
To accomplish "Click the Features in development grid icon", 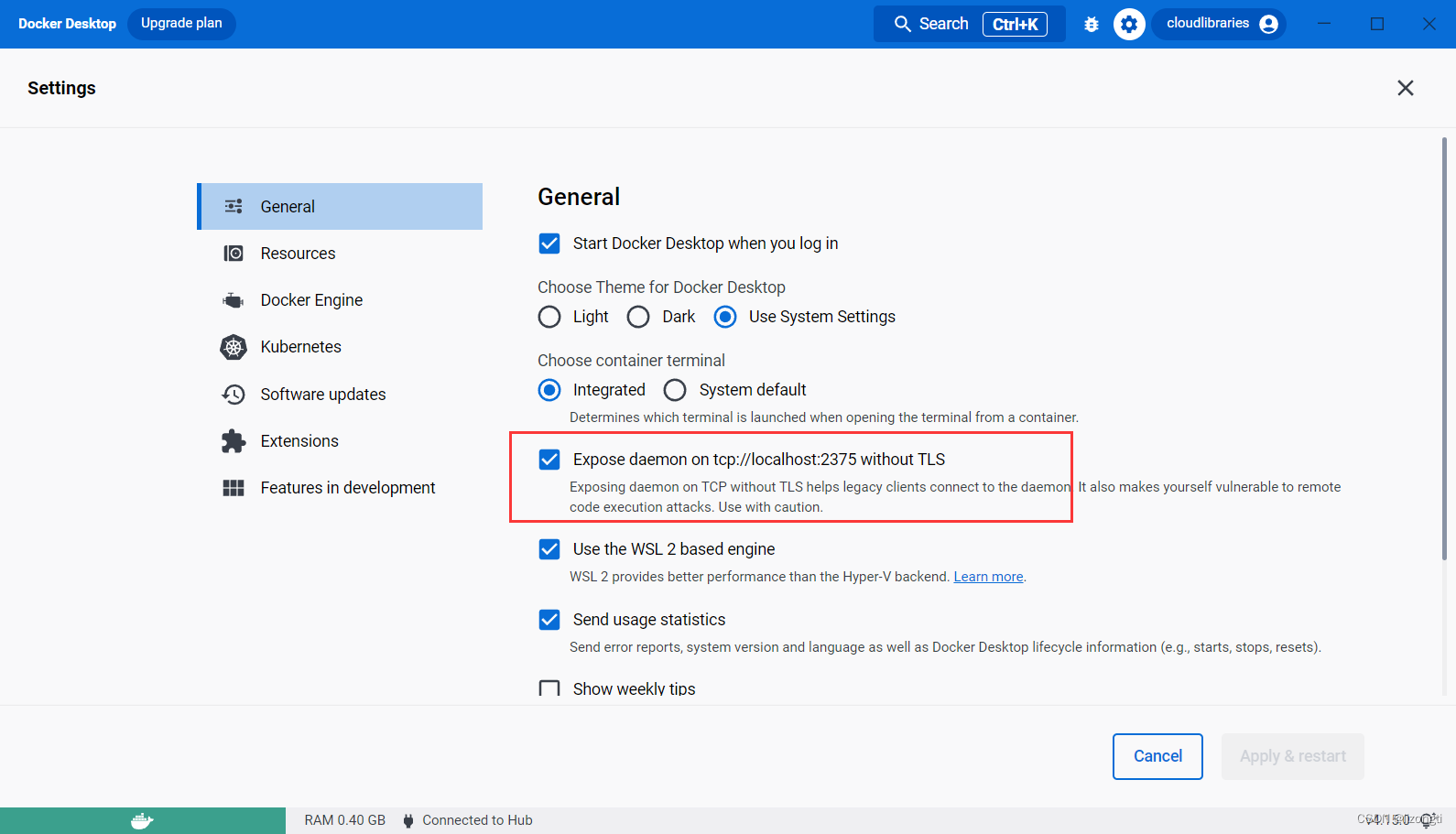I will point(234,488).
